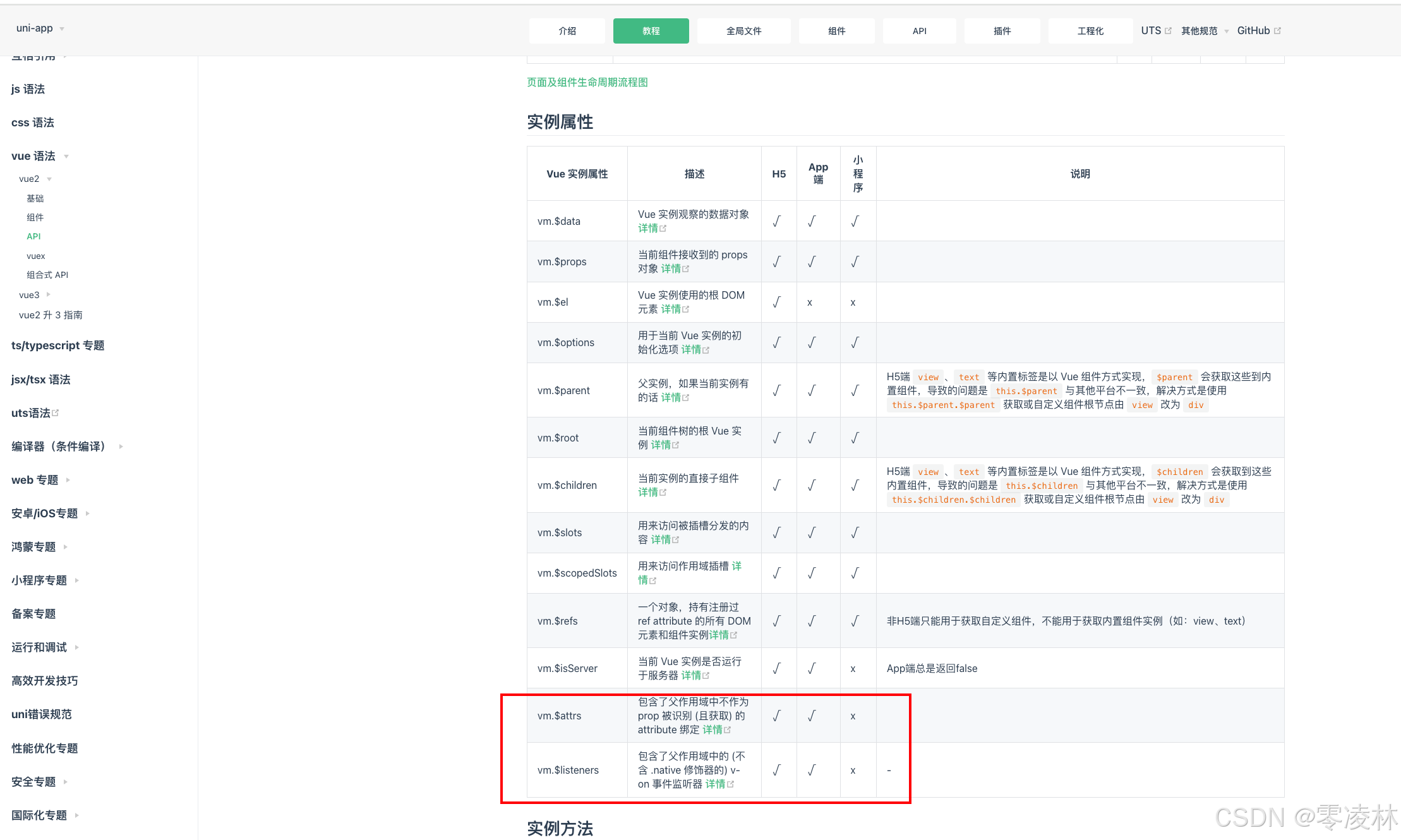Switch to the 组件 tab
Screen dimensions: 1401x840
click(x=836, y=31)
